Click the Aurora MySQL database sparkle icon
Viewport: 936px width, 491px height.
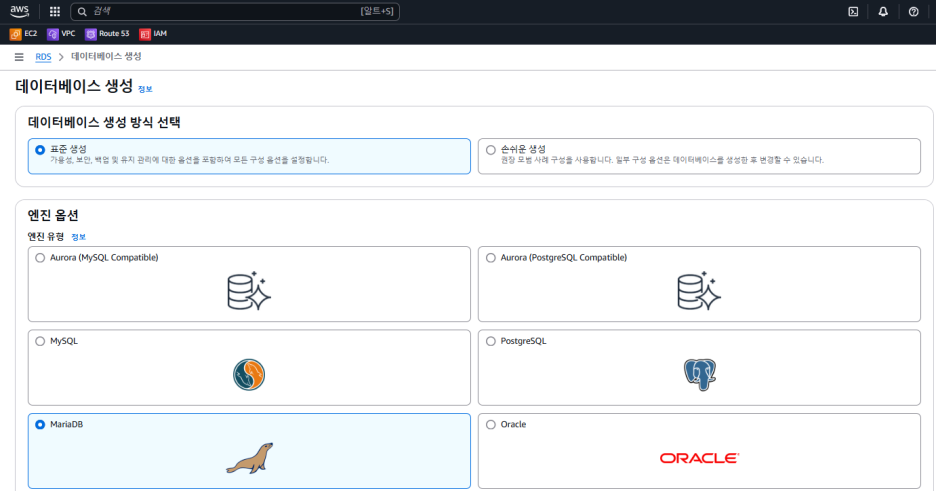click(249, 291)
